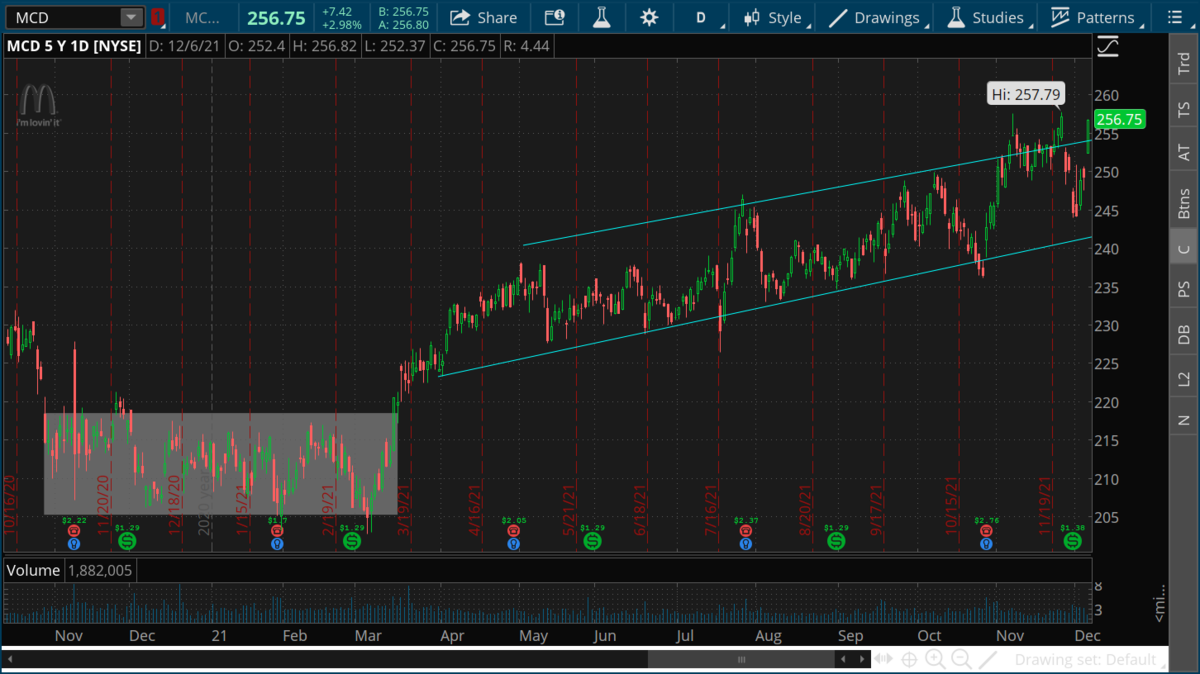
Task: Select the D aggregation period button
Action: tap(700, 17)
